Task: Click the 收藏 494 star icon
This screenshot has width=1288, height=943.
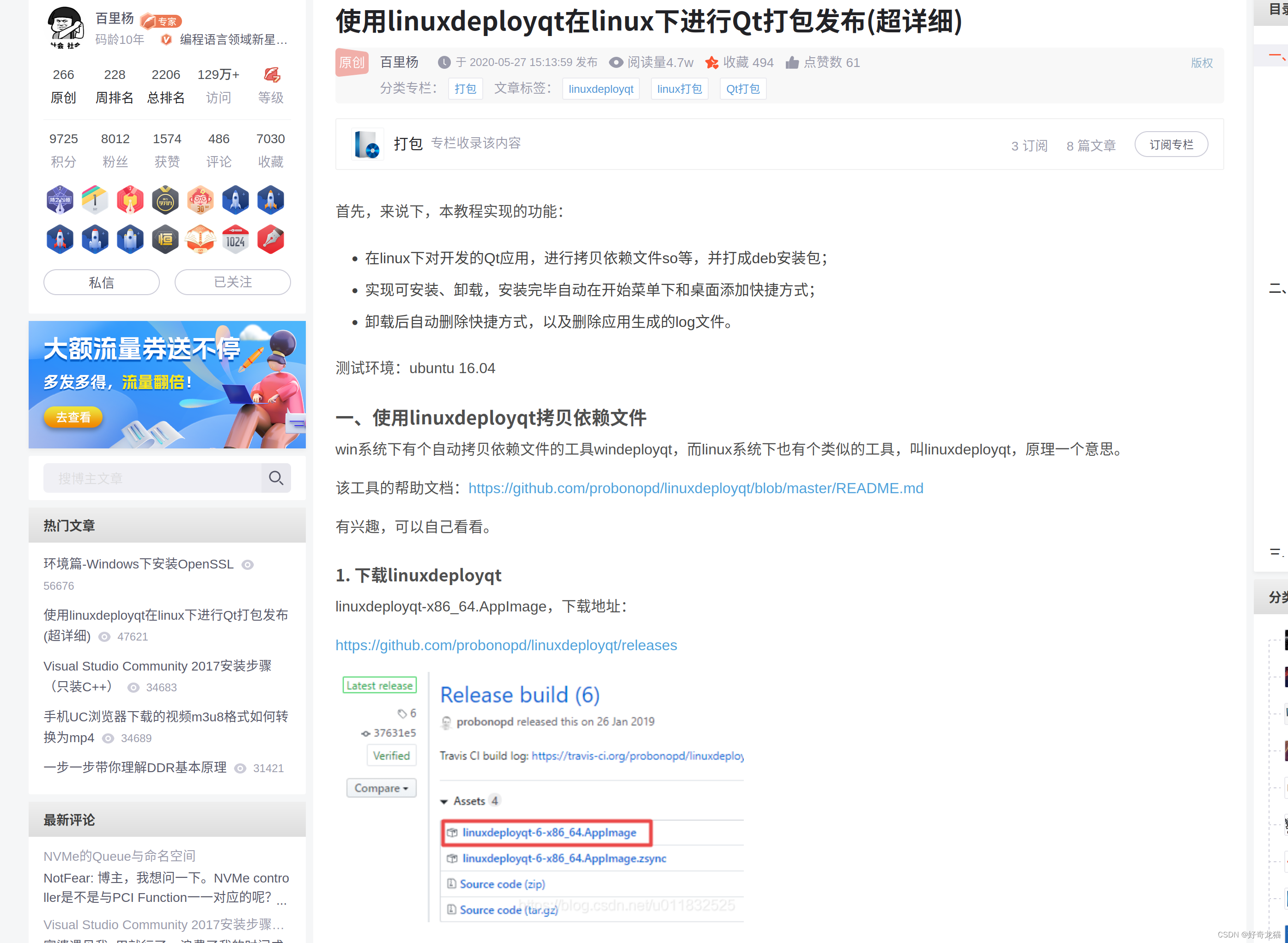Action: 711,62
